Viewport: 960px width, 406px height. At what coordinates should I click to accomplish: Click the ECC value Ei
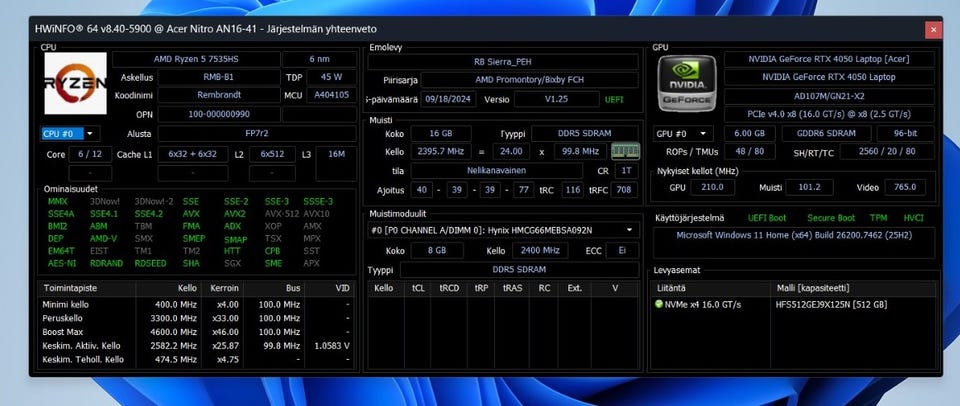coord(623,250)
